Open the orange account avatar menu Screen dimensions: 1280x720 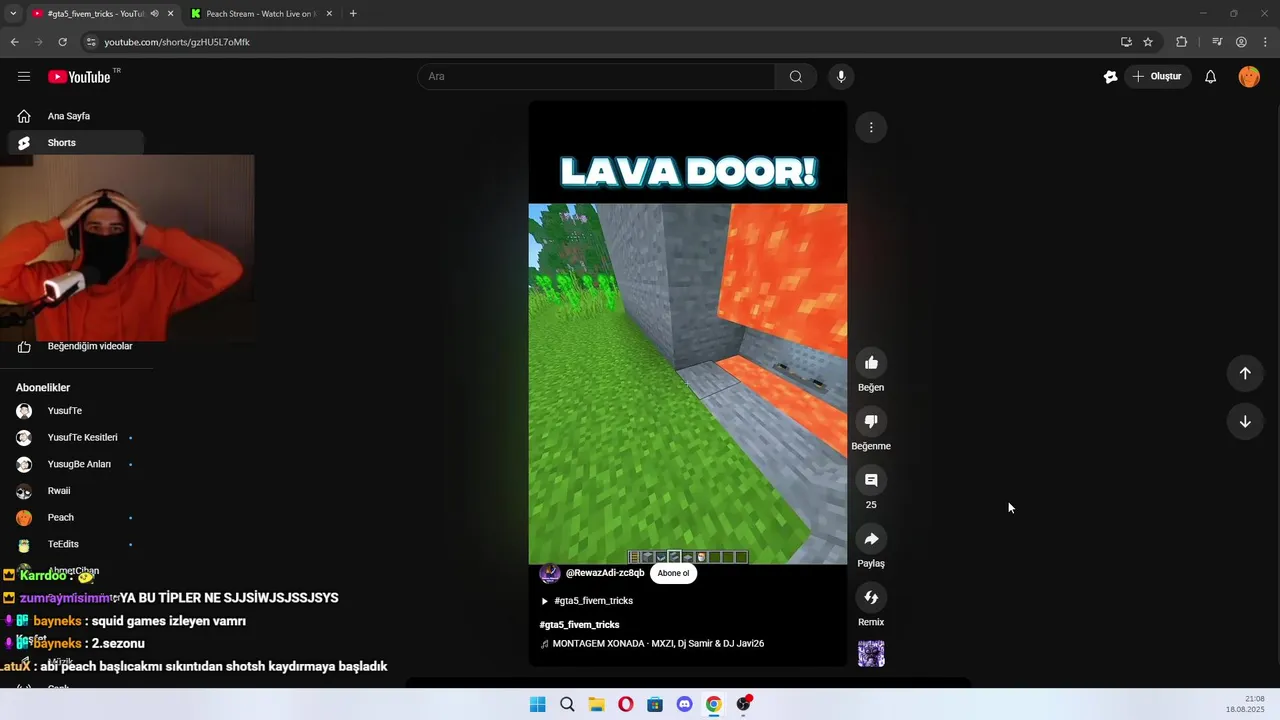coord(1249,77)
